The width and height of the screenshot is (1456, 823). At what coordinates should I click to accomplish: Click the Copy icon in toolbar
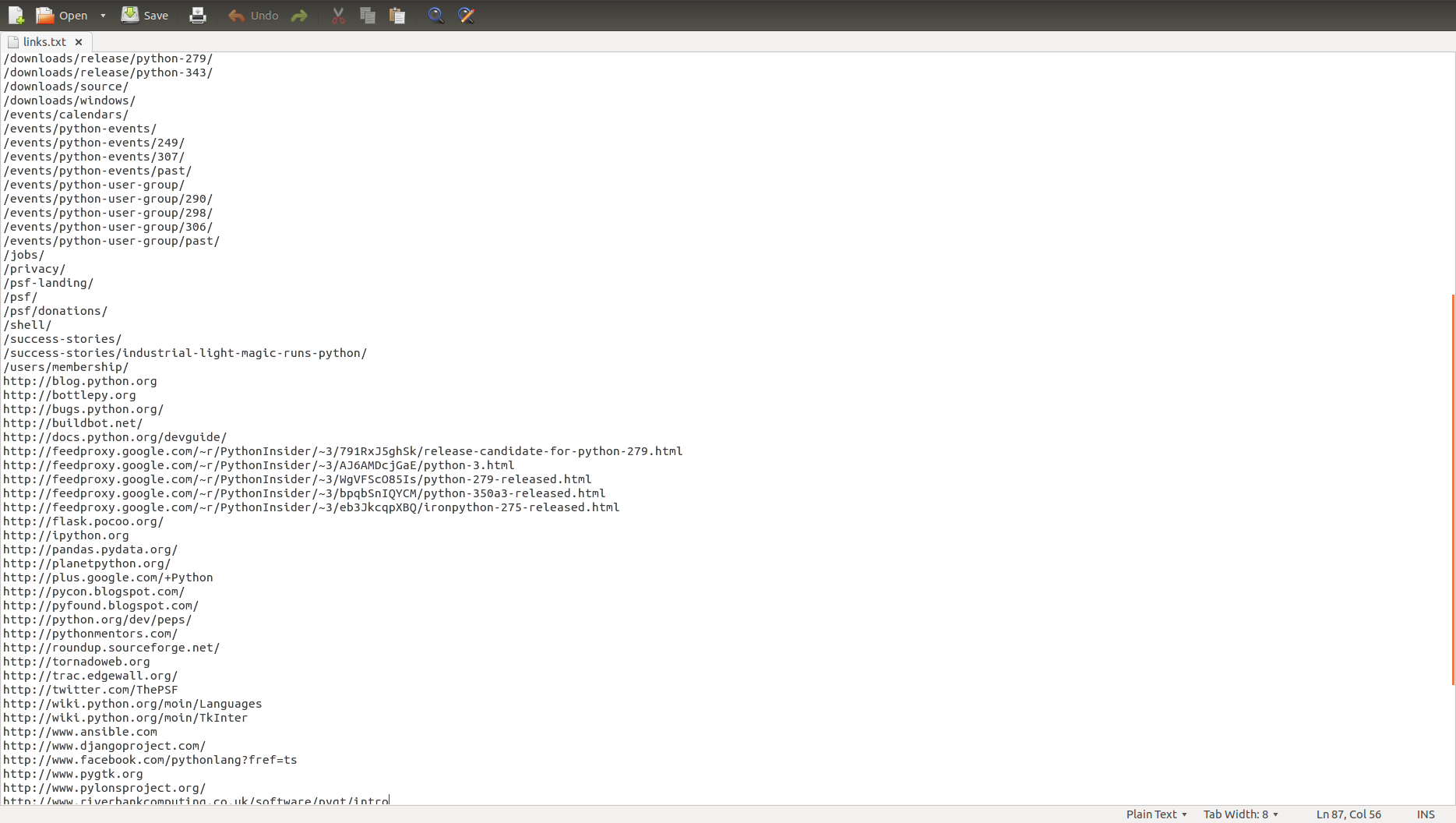(x=368, y=16)
